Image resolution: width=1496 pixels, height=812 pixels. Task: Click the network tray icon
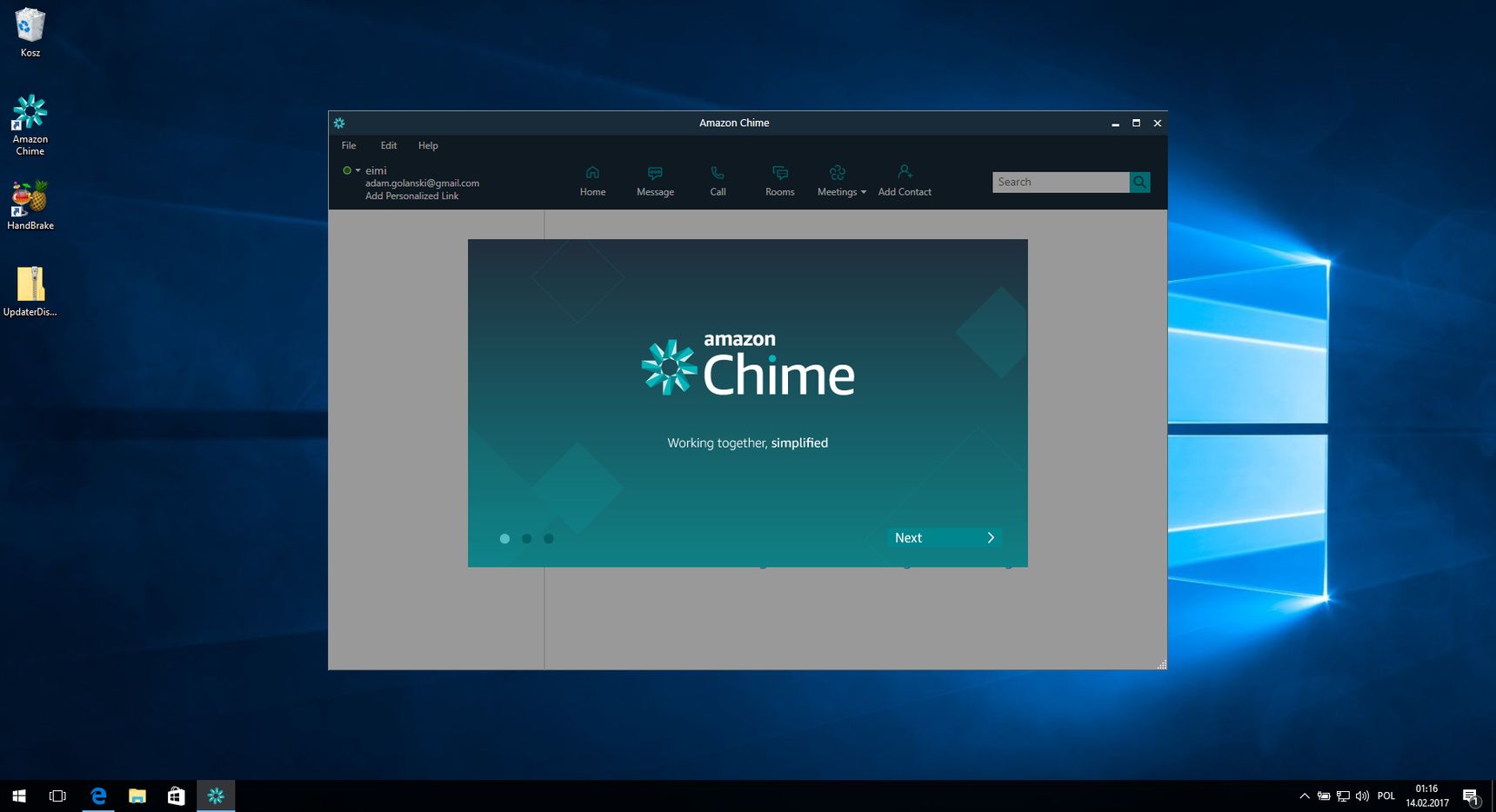[1343, 795]
